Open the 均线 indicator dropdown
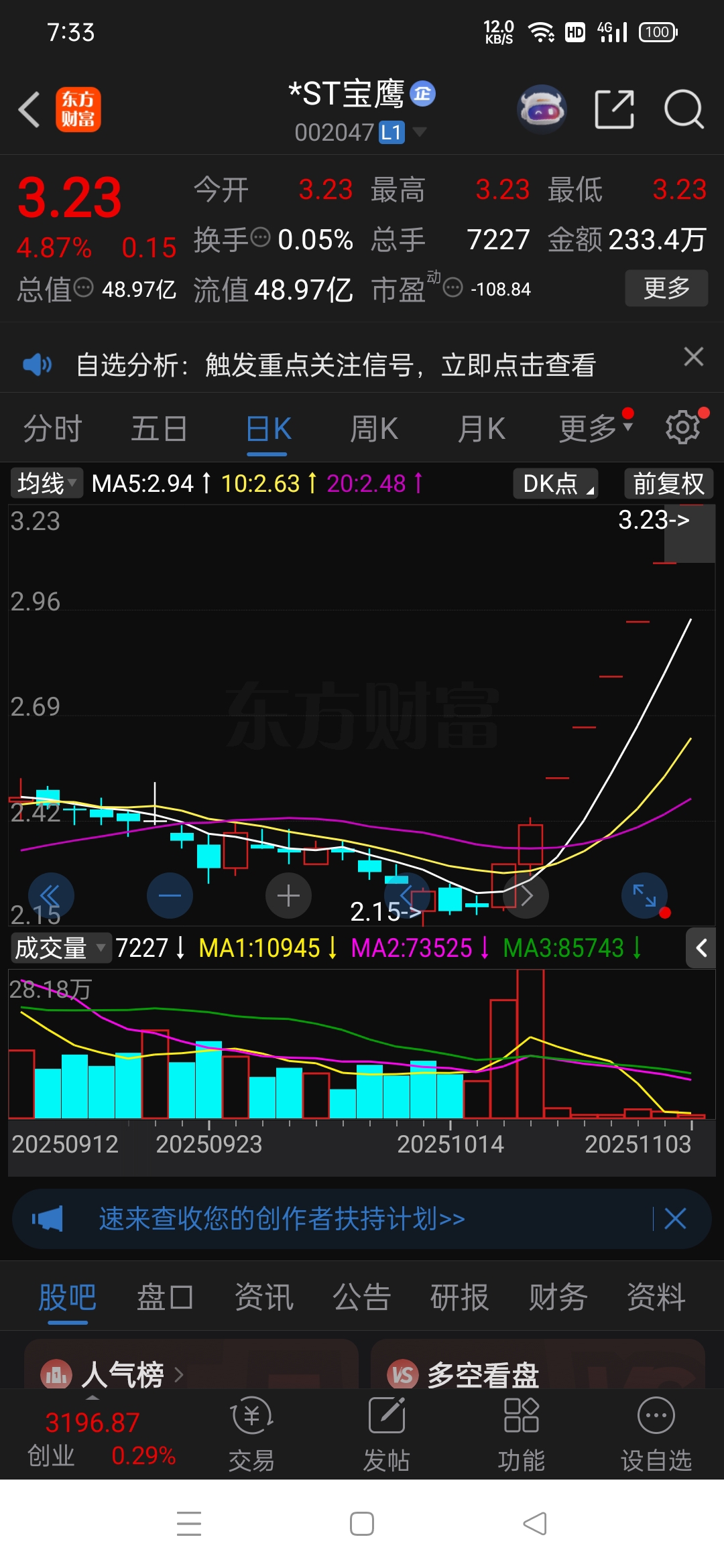 (x=46, y=483)
